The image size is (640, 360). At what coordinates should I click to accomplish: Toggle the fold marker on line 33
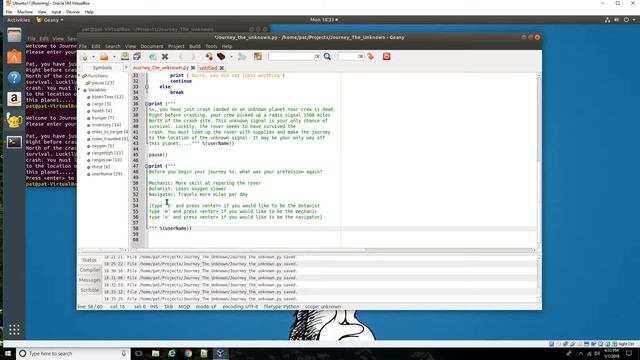147,87
